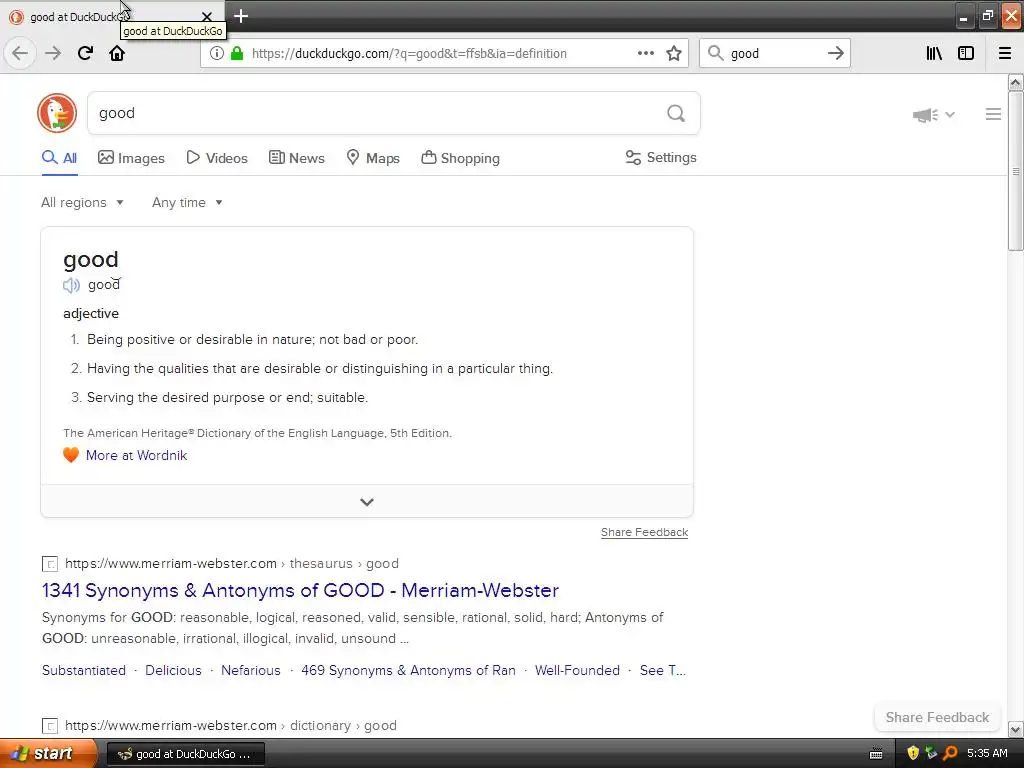1024x768 pixels.
Task: Click definition 'Serving the desired purpose or end'
Action: pyautogui.click(x=227, y=398)
